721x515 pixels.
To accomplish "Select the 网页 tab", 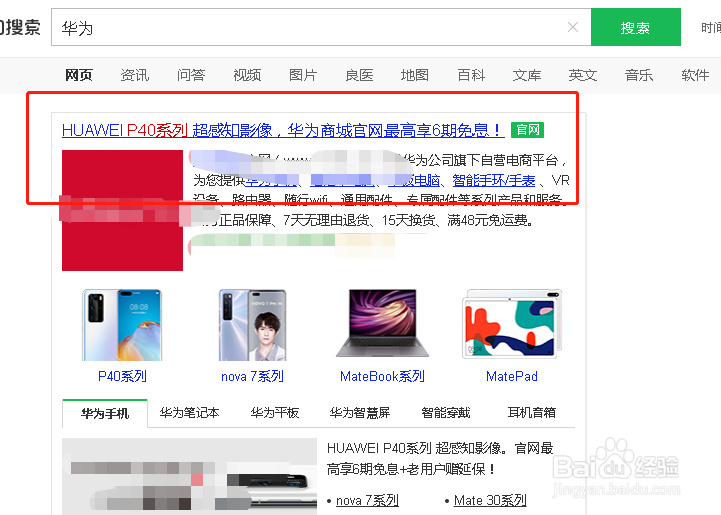I will coord(79,75).
